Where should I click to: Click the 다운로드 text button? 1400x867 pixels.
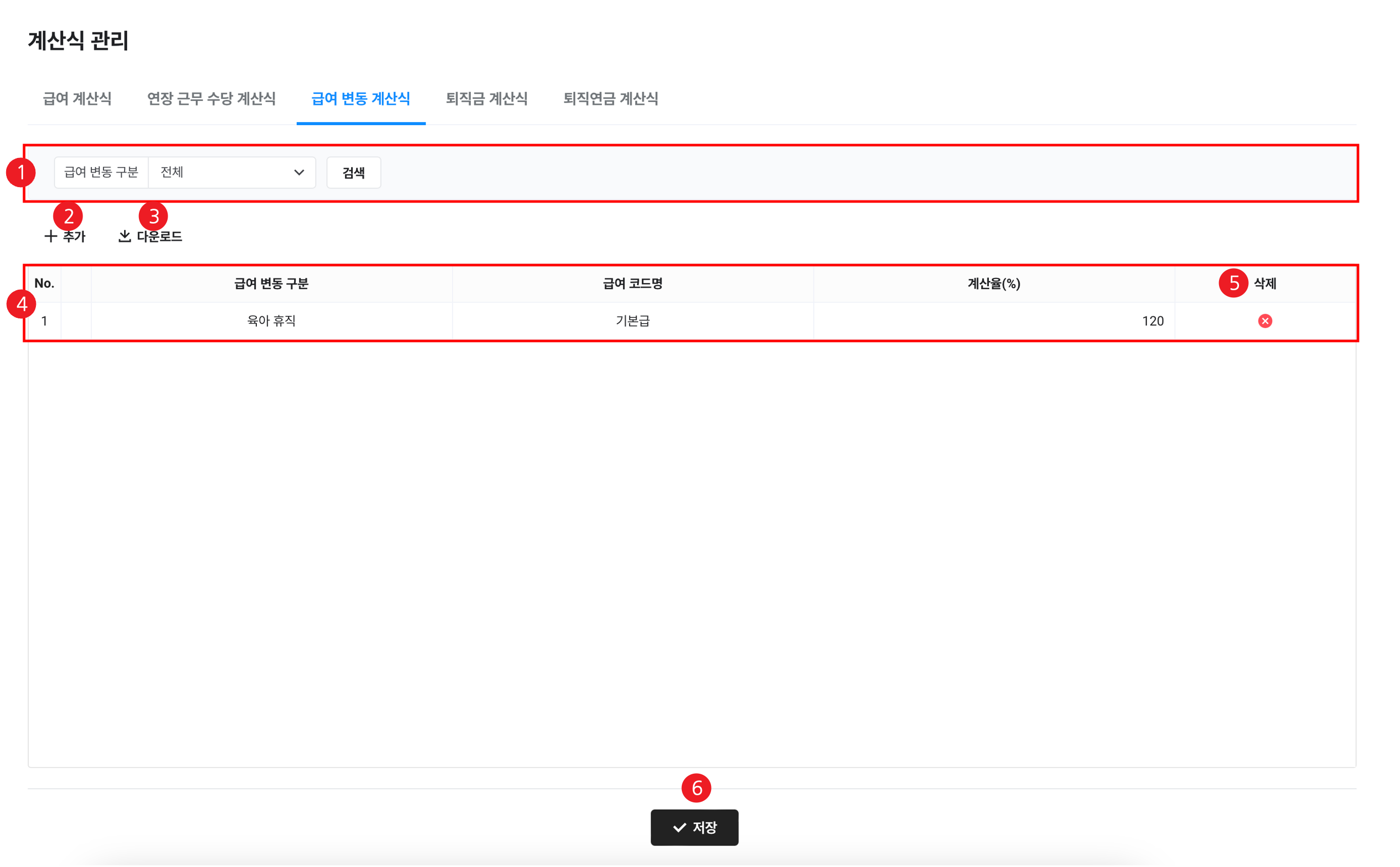[159, 236]
